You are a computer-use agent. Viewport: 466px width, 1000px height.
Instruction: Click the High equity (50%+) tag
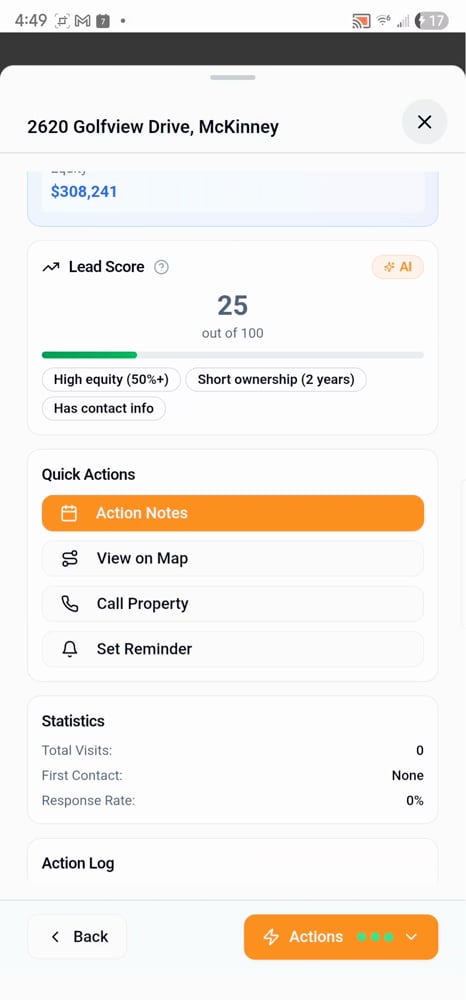112,379
